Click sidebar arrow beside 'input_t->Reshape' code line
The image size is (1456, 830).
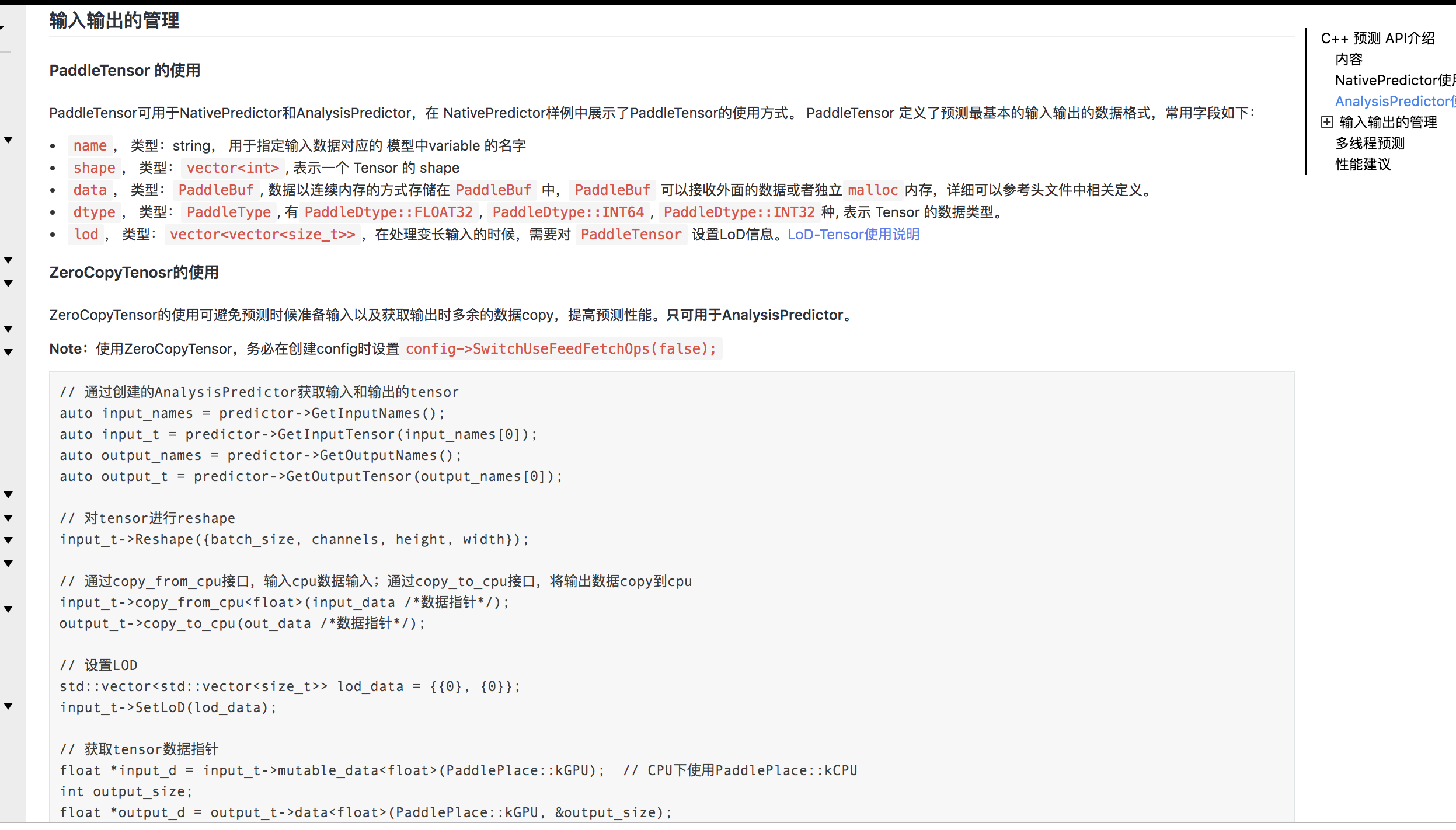(8, 540)
